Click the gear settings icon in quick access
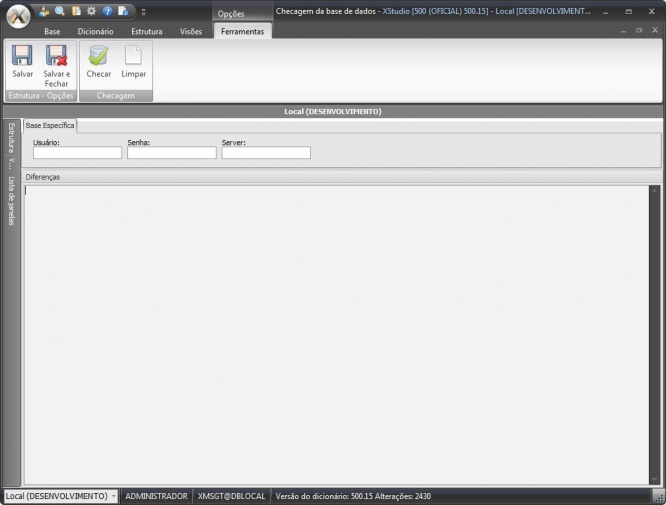Image resolution: width=666 pixels, height=505 pixels. click(91, 11)
